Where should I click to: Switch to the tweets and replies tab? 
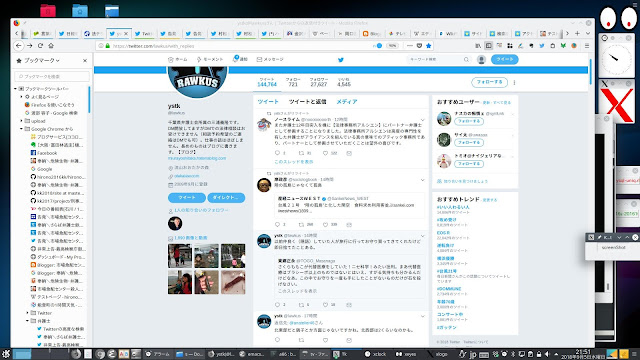[307, 102]
